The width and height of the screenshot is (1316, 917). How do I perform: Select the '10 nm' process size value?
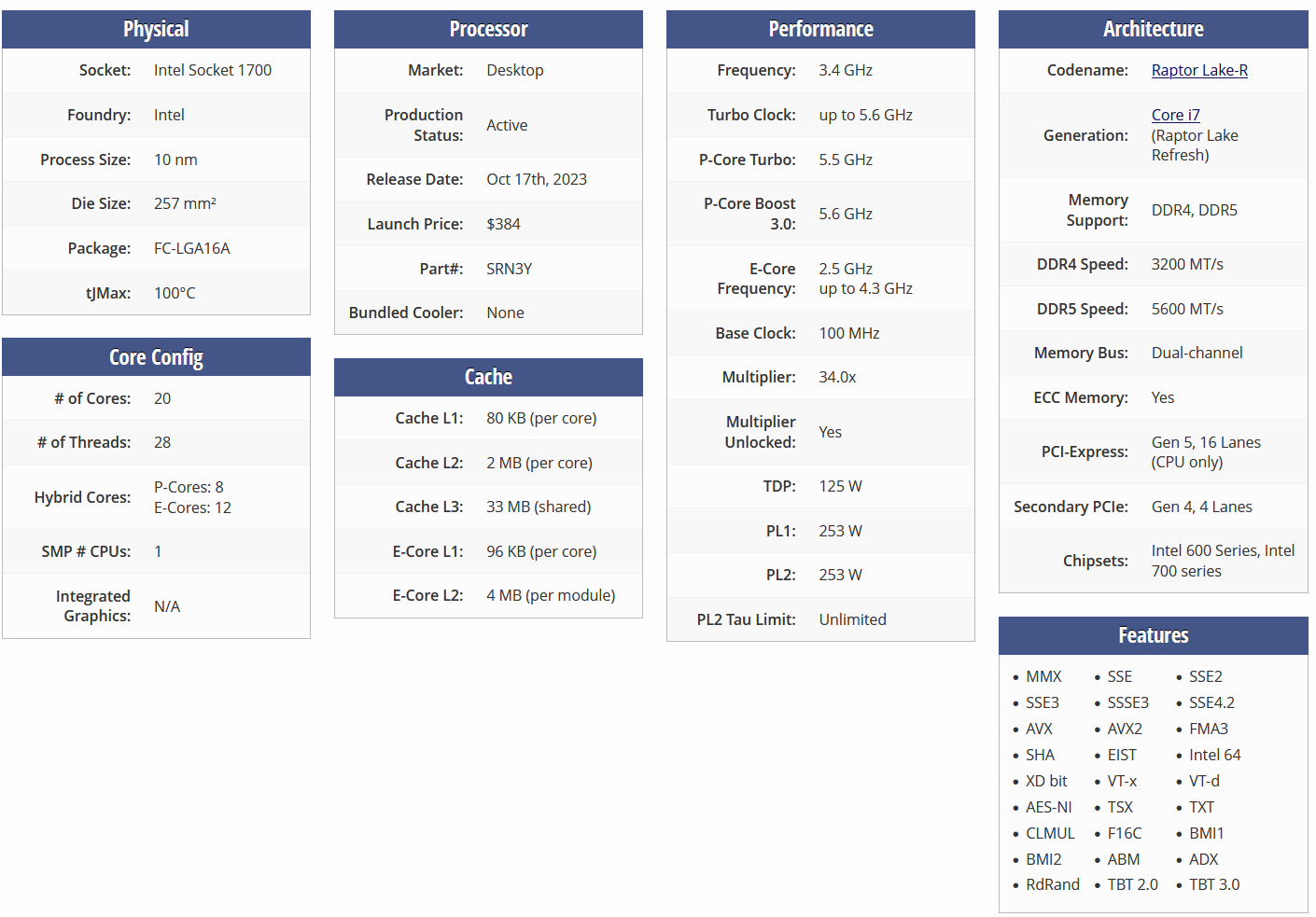[175, 160]
